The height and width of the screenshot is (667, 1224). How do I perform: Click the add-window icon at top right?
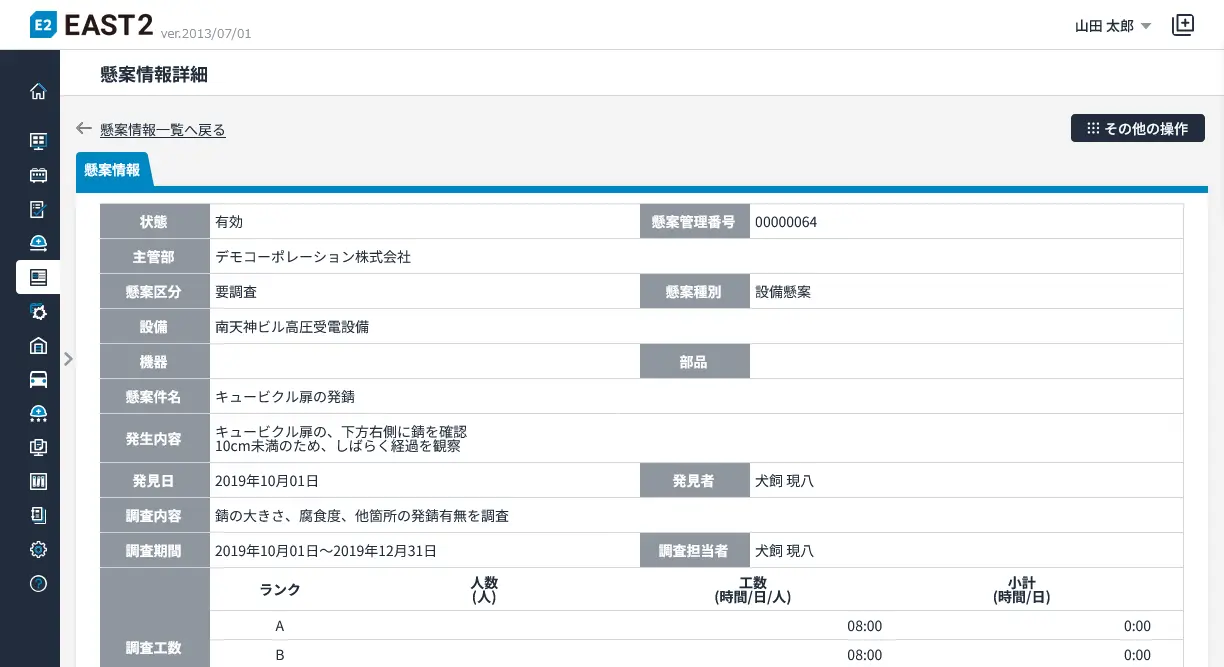[x=1183, y=25]
